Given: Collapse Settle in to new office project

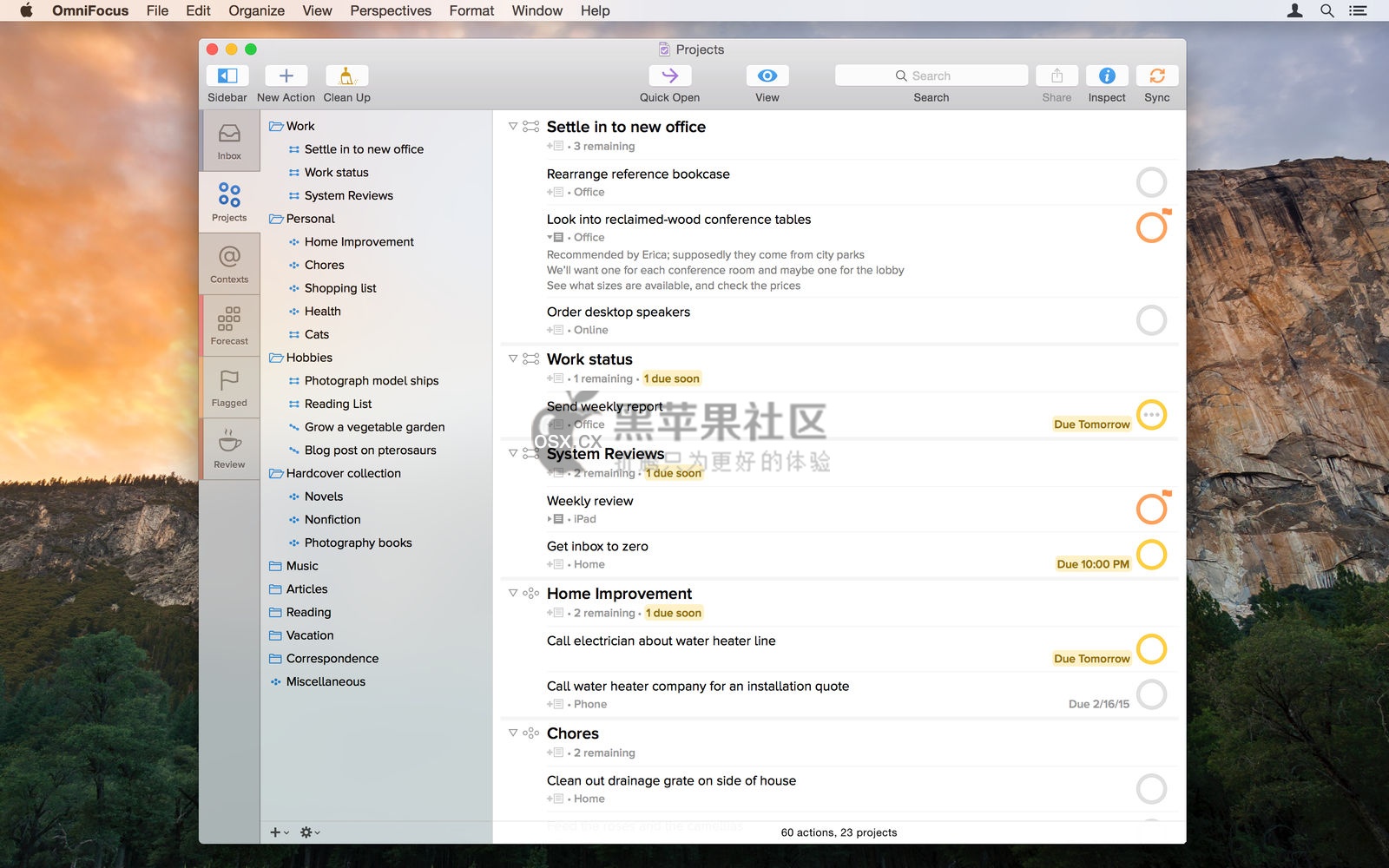Looking at the screenshot, I should click(513, 126).
